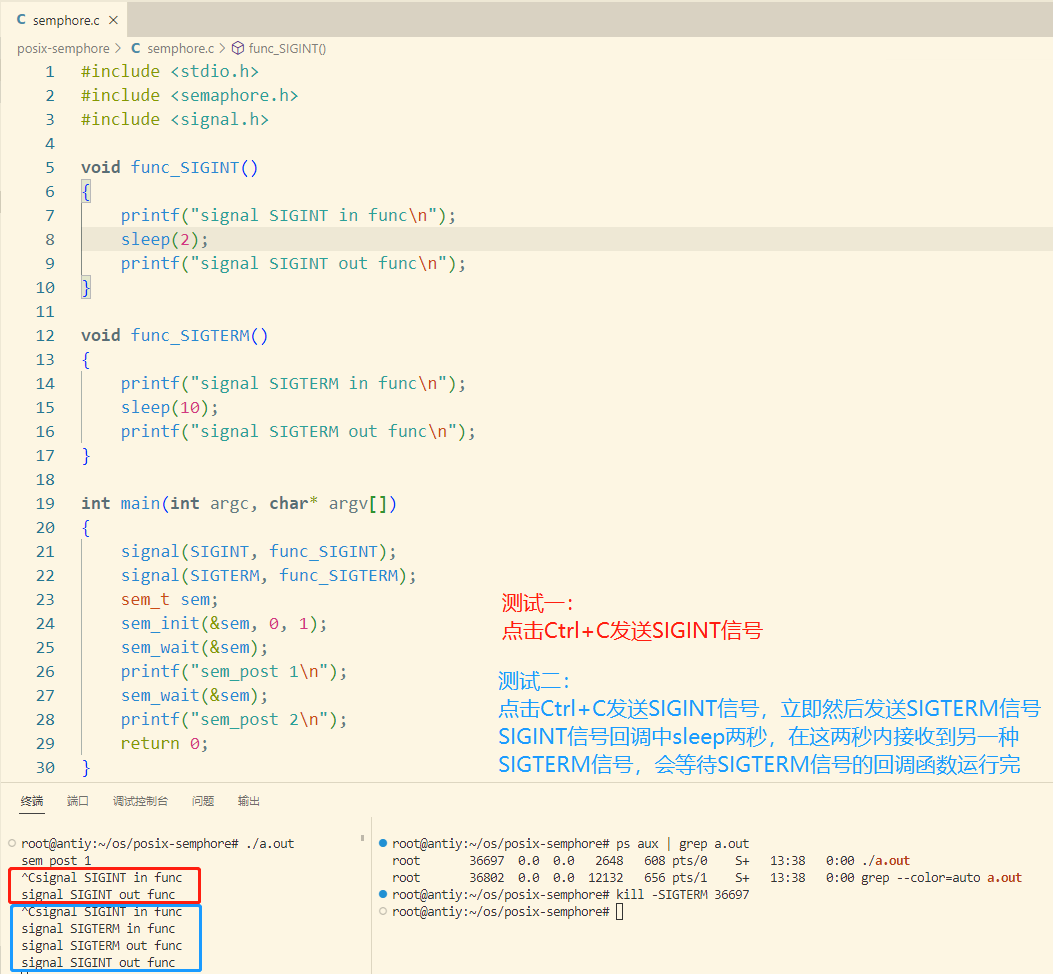
Task: Click the C language icon in the breadcrumb
Action: (136, 48)
